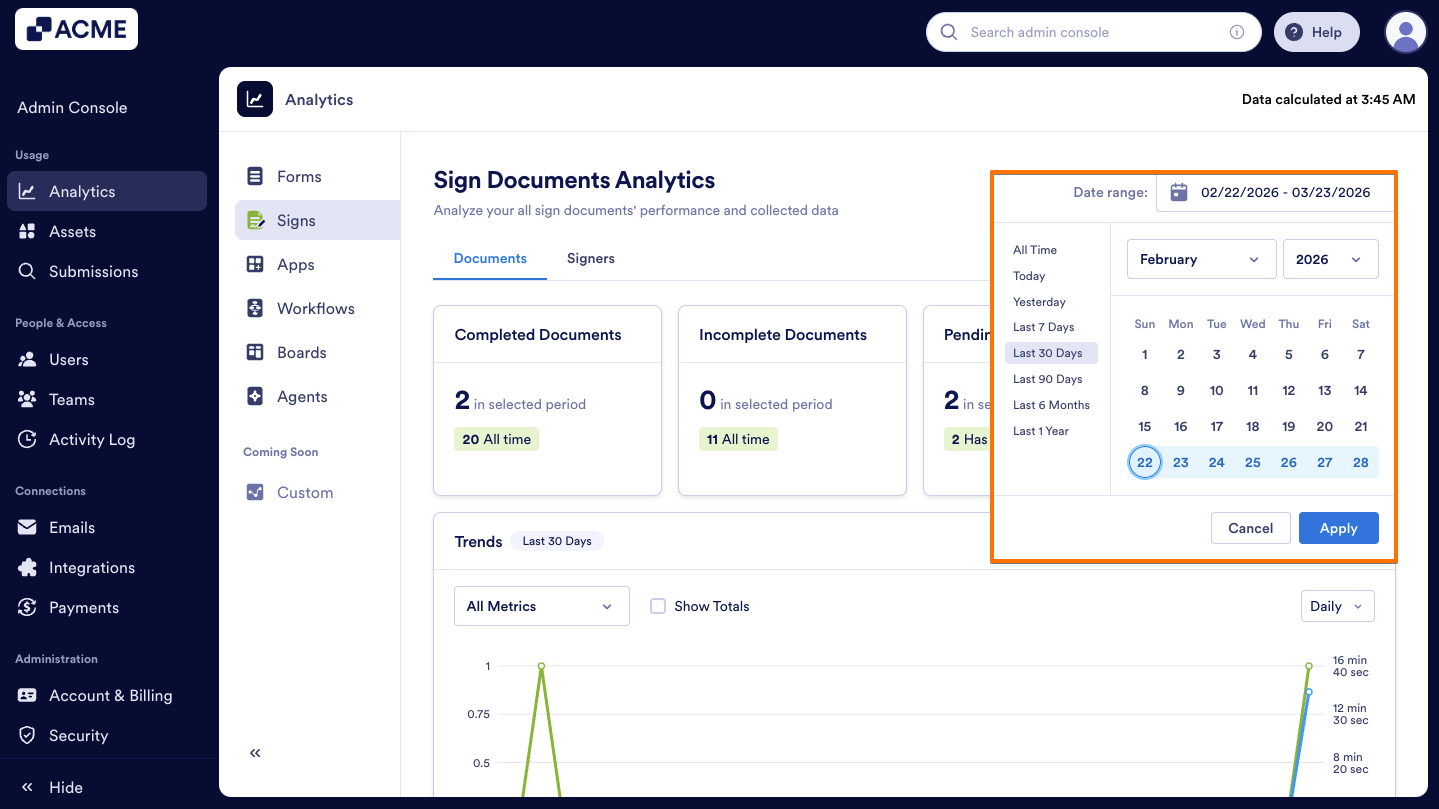Change the Daily granularity dropdown
The image size is (1439, 809).
click(1337, 606)
